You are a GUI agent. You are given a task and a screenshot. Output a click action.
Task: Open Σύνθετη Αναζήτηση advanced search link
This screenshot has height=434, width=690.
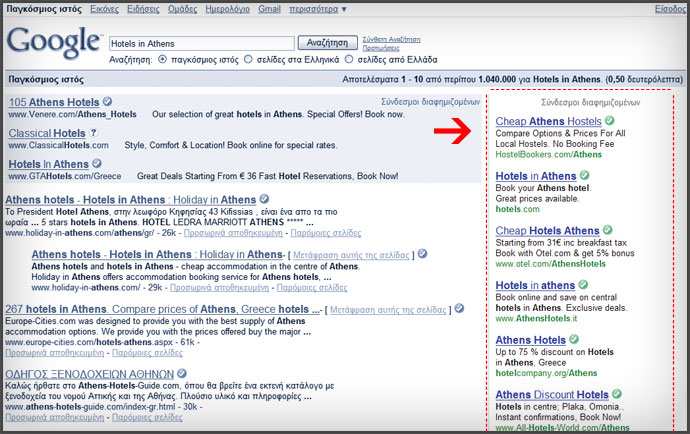391,40
